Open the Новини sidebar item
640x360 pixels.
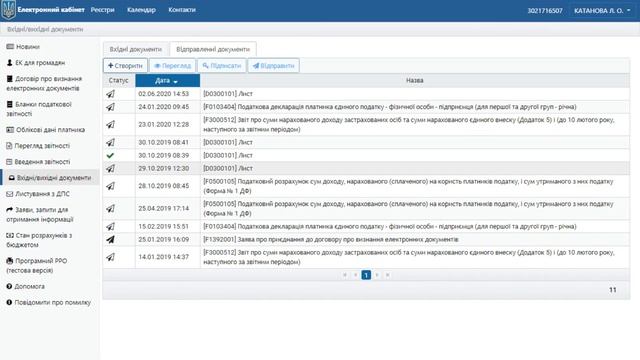[23, 47]
